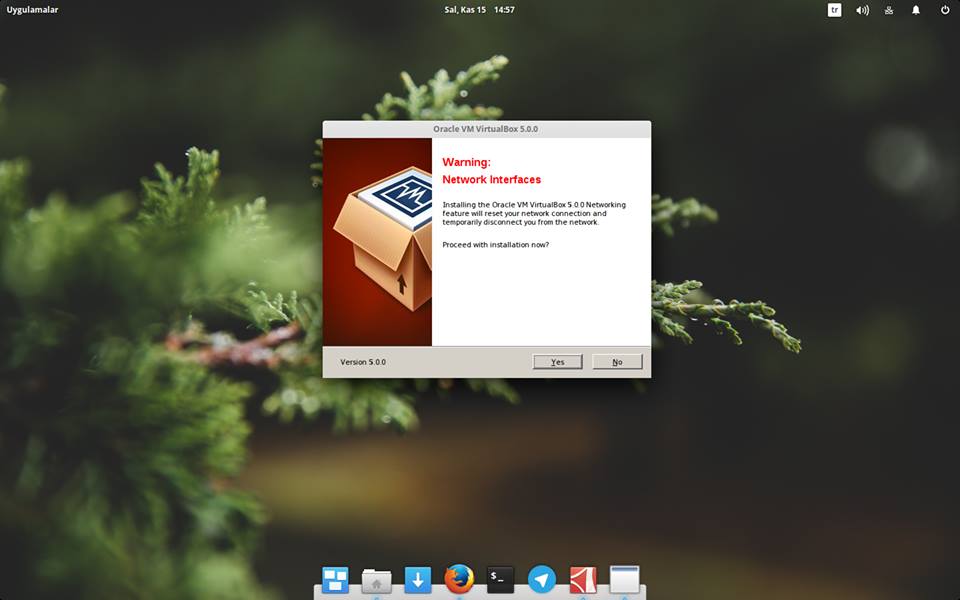Open the network connection indicator

(x=889, y=10)
